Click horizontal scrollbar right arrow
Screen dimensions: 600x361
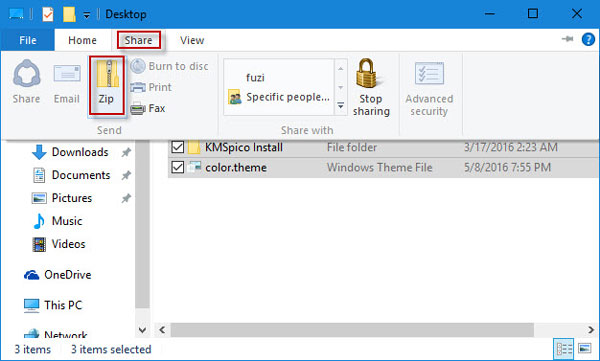tap(591, 330)
